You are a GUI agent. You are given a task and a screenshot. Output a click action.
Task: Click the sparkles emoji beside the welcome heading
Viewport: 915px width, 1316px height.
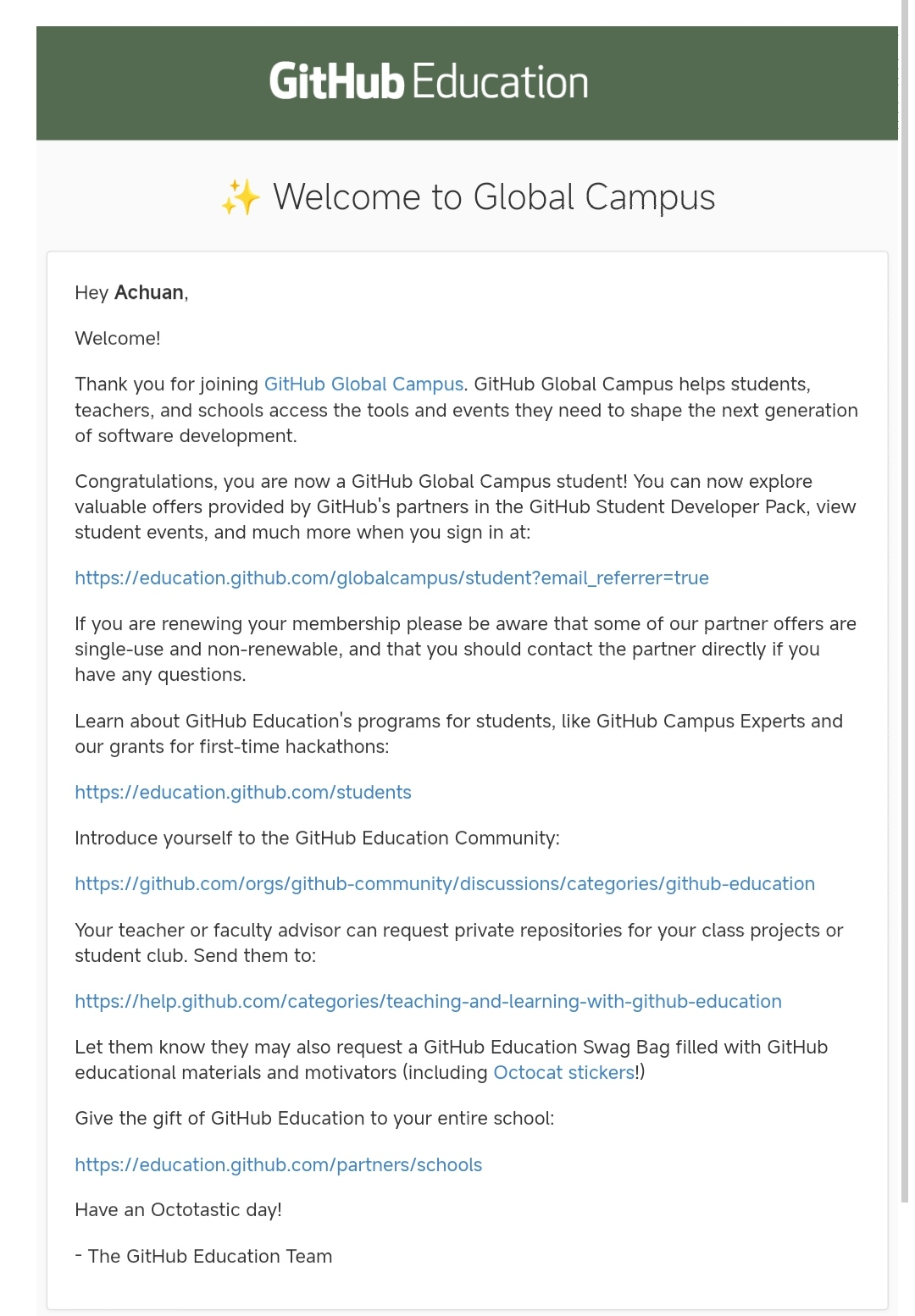point(241,198)
